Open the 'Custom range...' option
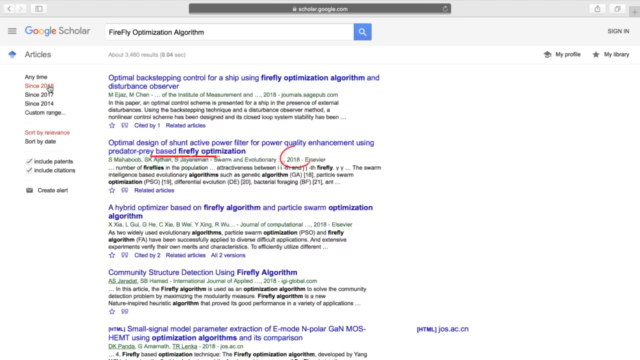 [x=45, y=113]
